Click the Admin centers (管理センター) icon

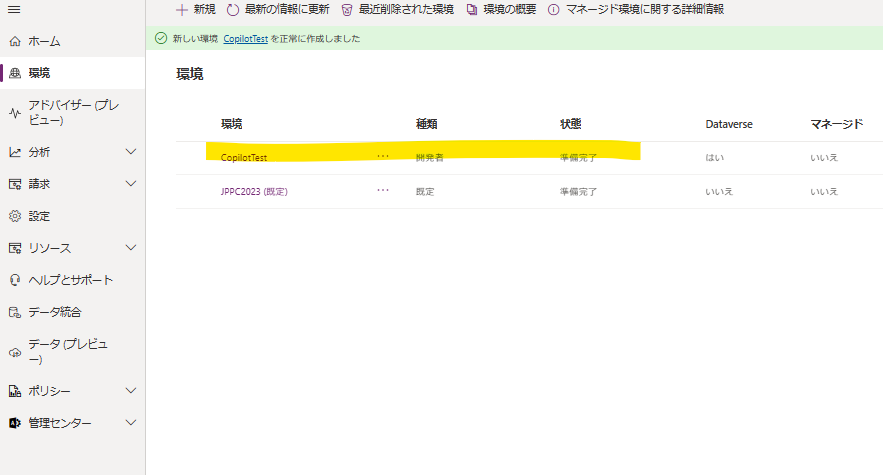click(x=15, y=423)
